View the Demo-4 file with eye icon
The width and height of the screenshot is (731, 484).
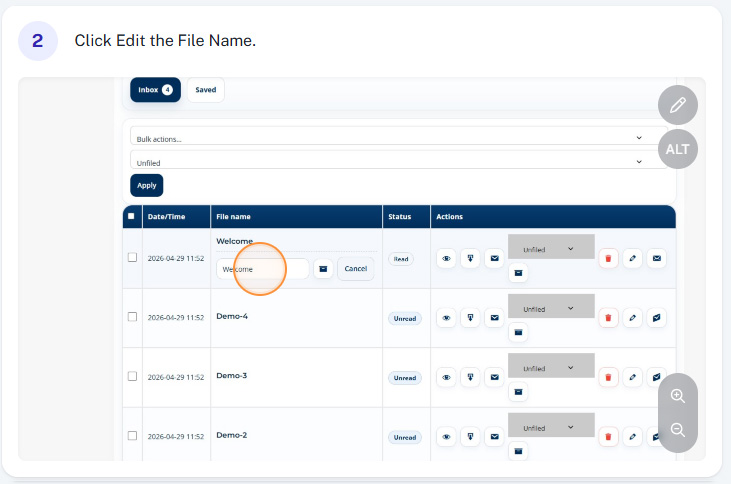click(x=446, y=318)
